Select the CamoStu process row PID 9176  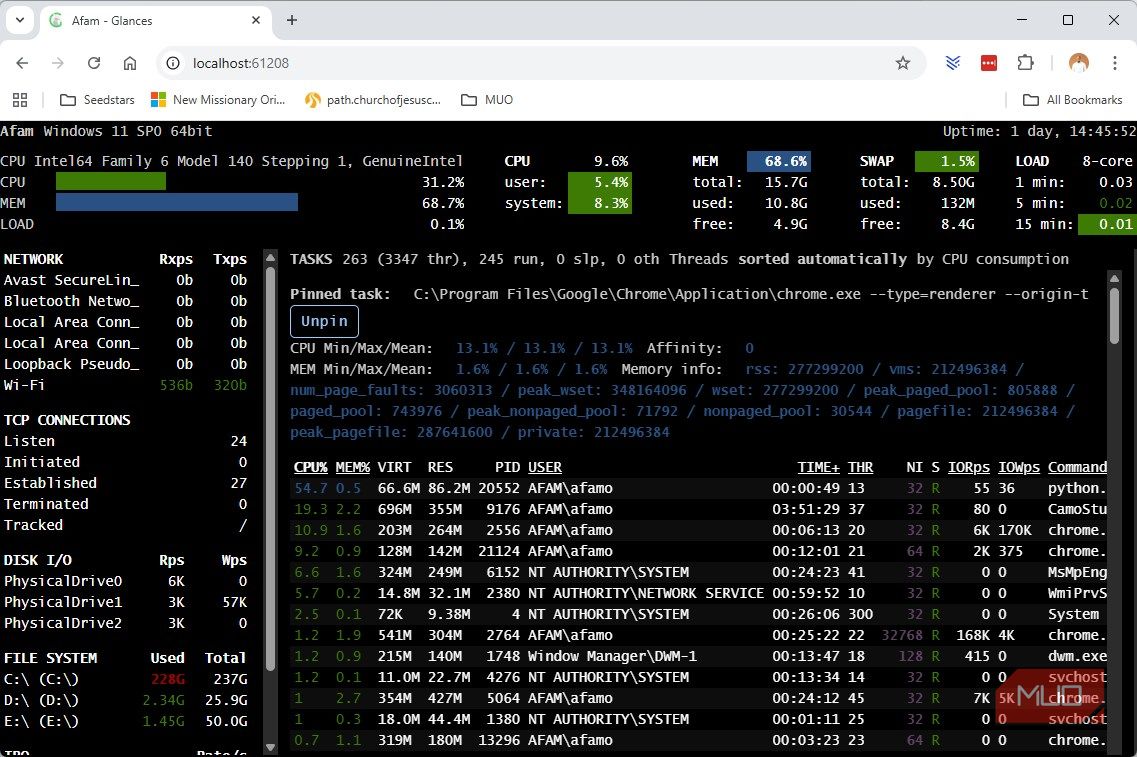700,510
